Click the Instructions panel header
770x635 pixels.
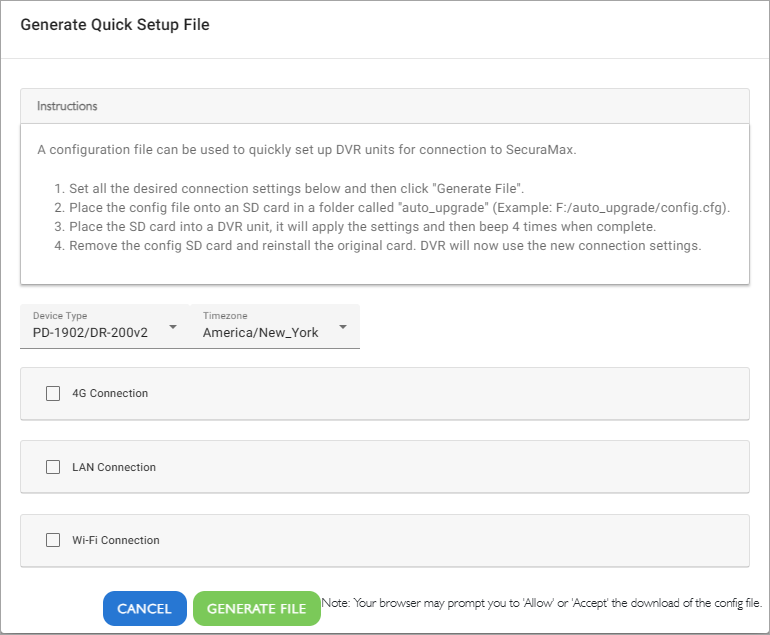[x=385, y=106]
